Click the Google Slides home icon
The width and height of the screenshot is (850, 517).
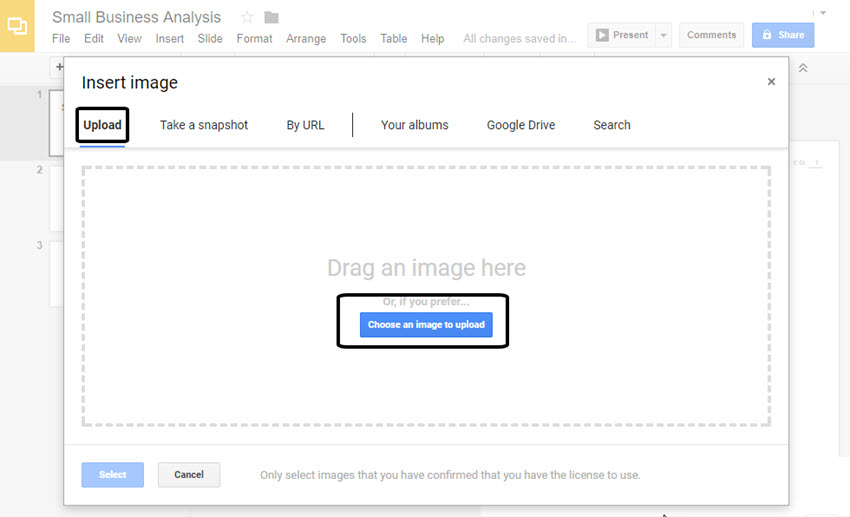(x=17, y=25)
